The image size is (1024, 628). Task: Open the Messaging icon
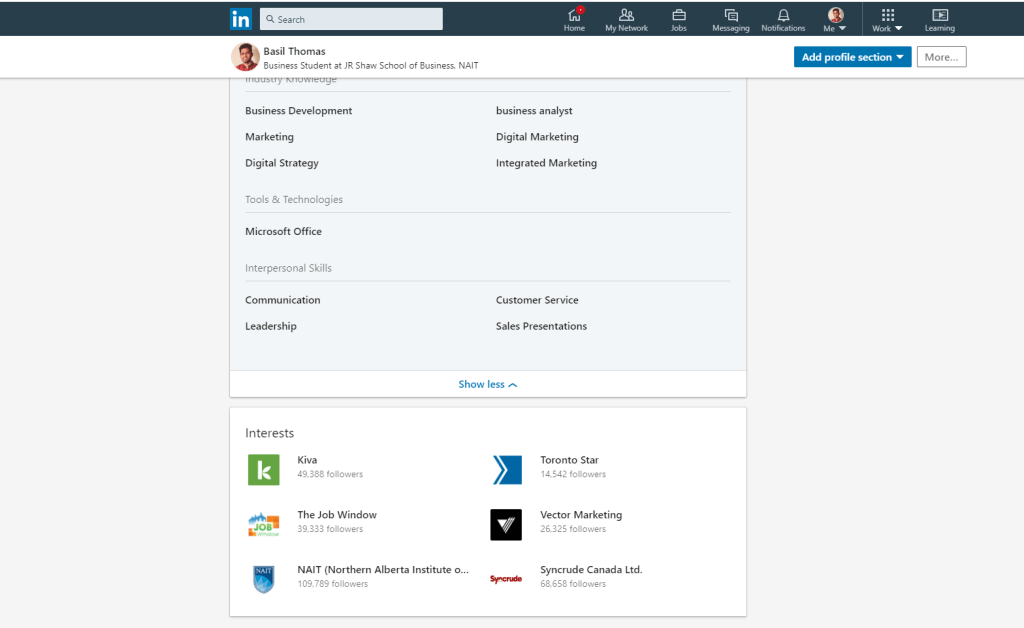pyautogui.click(x=730, y=15)
